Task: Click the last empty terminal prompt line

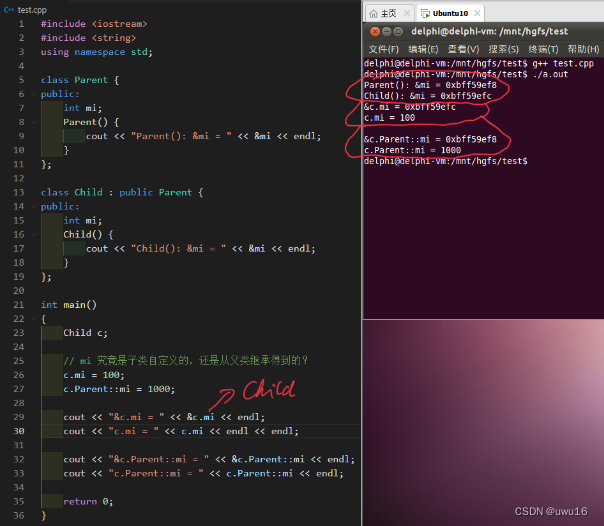Action: [446, 161]
